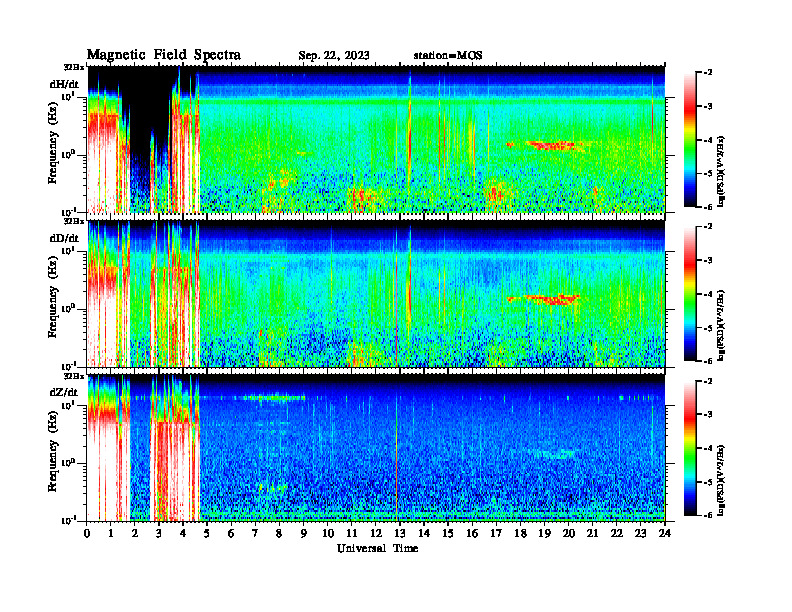Click hour 18 on the time axis

(520, 533)
